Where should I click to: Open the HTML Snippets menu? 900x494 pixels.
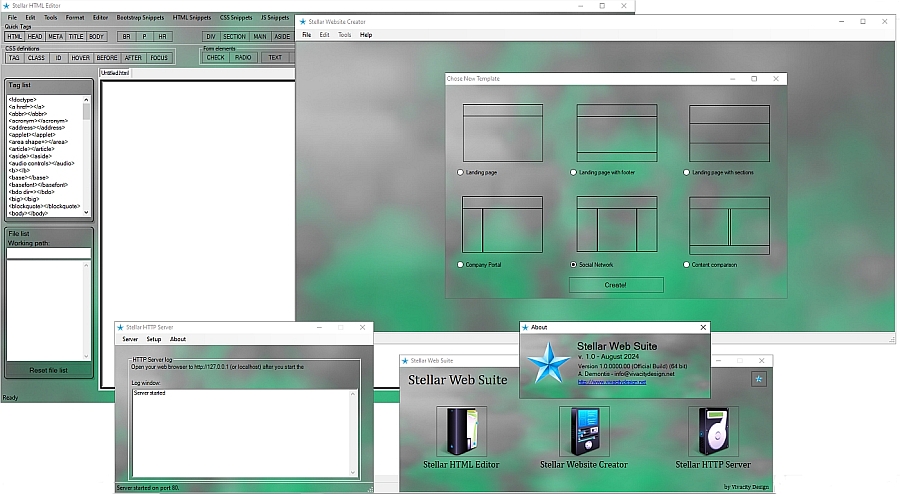click(192, 18)
